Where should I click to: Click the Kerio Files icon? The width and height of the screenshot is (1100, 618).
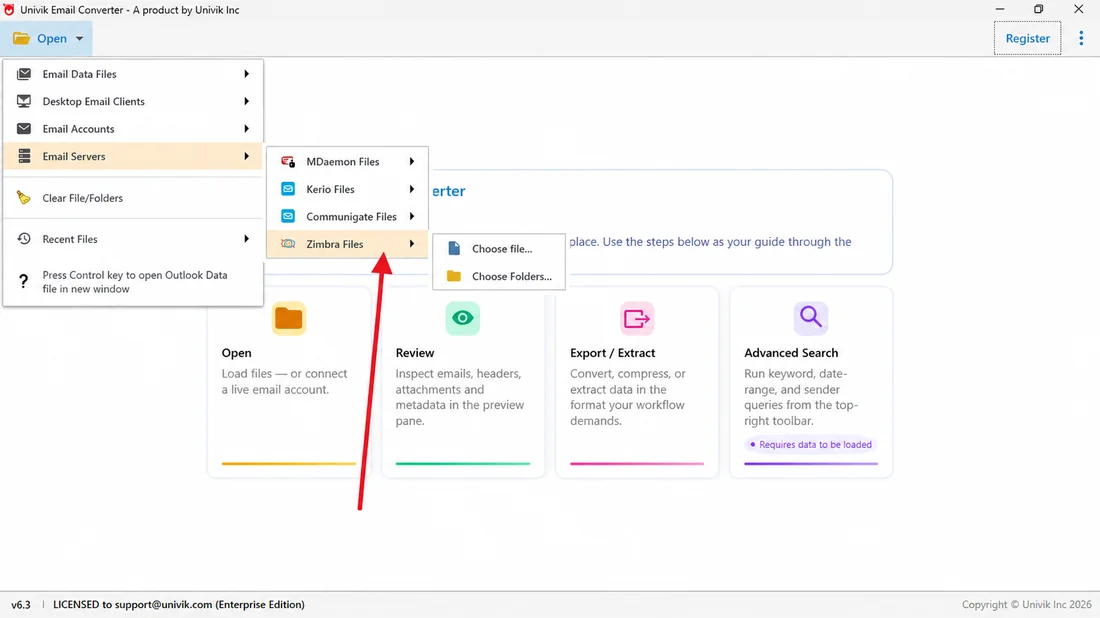(x=288, y=189)
